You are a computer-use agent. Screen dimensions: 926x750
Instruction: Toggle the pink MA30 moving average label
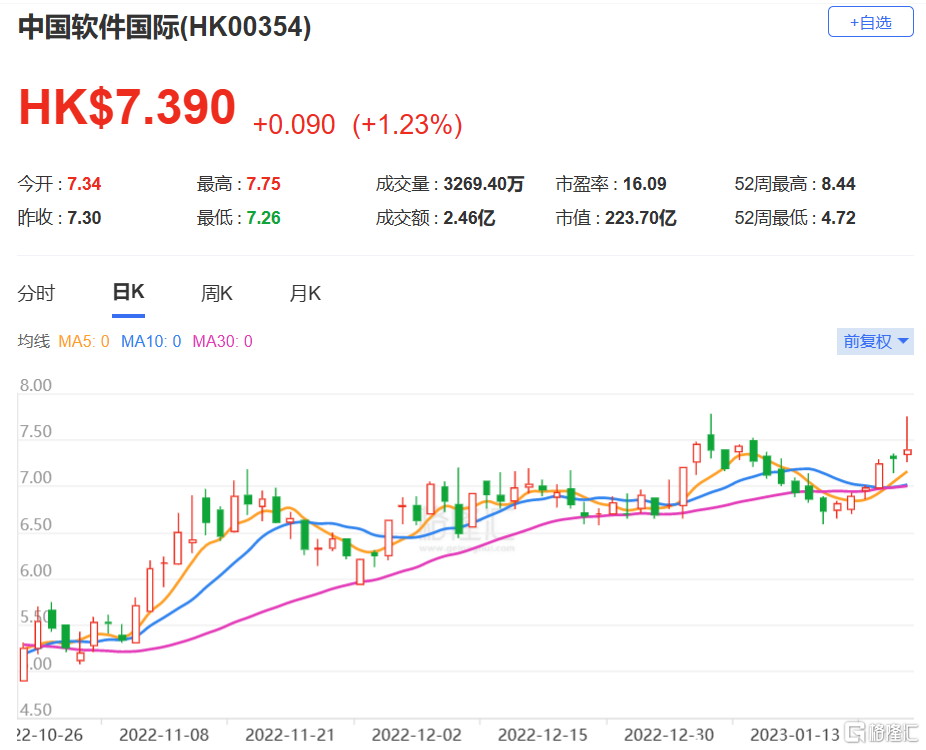222,342
